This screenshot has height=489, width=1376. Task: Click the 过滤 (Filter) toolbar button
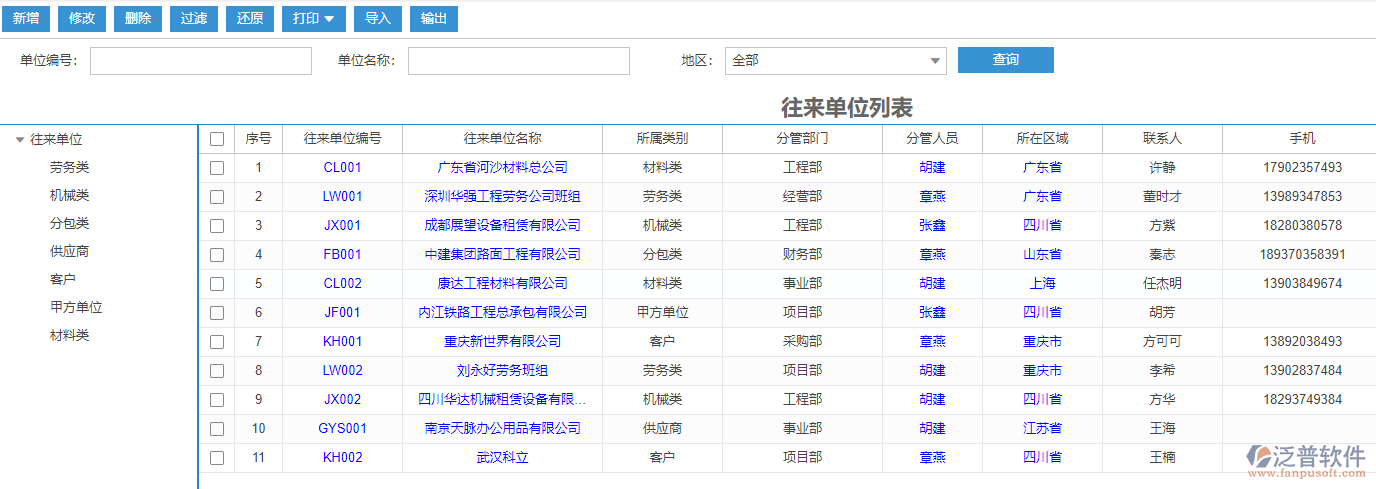pos(138,18)
